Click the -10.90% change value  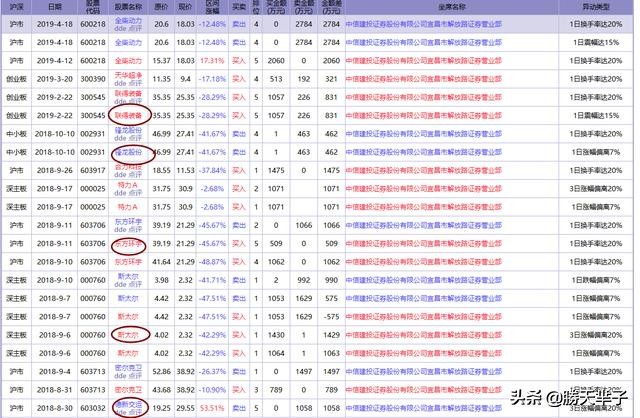[x=212, y=390]
